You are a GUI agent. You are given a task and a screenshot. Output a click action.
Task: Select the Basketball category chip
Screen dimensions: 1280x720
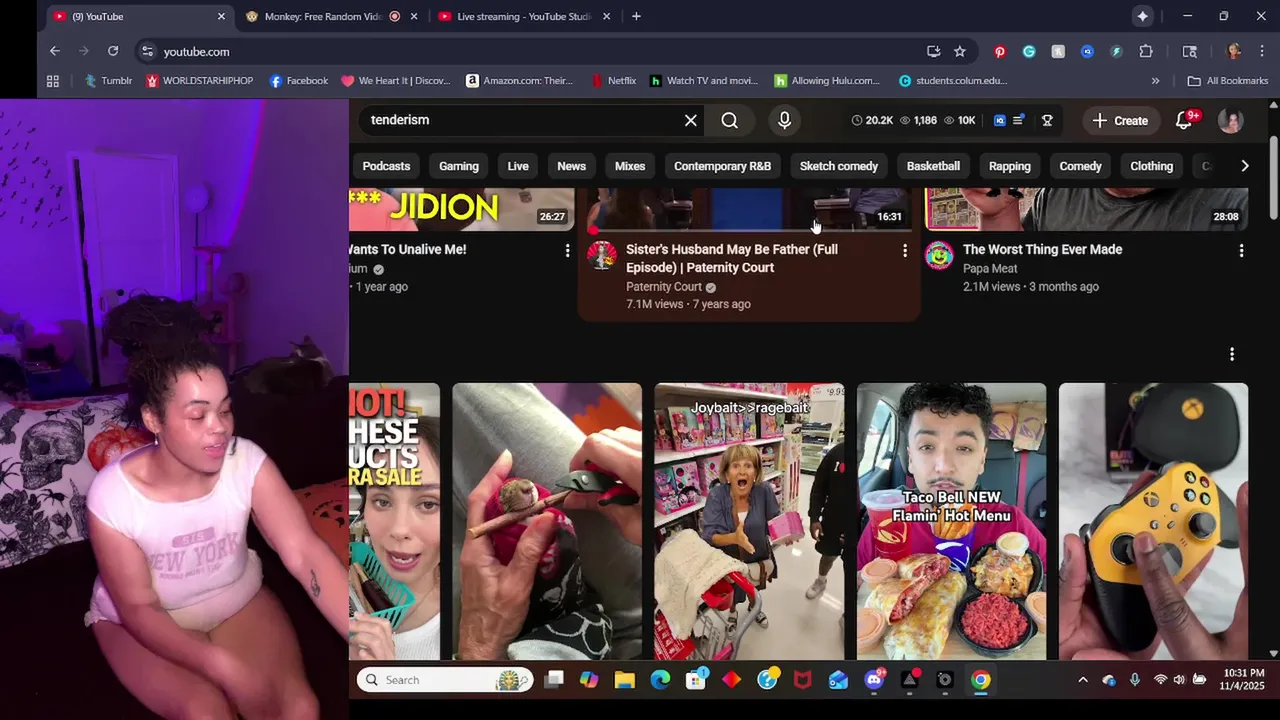click(933, 166)
